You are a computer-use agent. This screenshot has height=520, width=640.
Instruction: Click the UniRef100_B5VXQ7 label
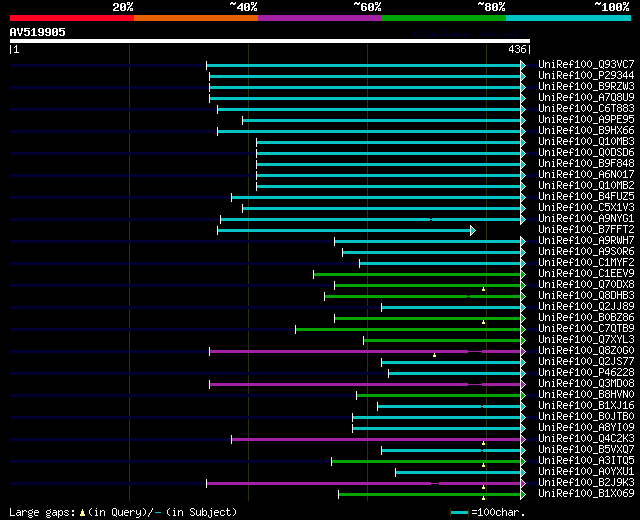(586, 450)
